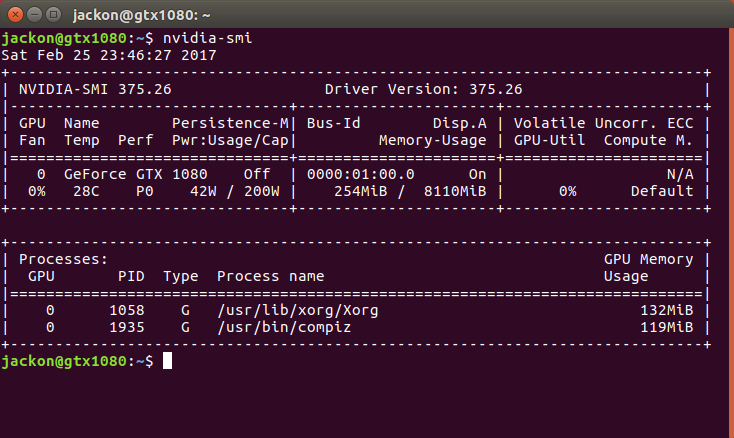Click the Compute M. header
Image resolution: width=734 pixels, height=438 pixels.
coord(648,140)
